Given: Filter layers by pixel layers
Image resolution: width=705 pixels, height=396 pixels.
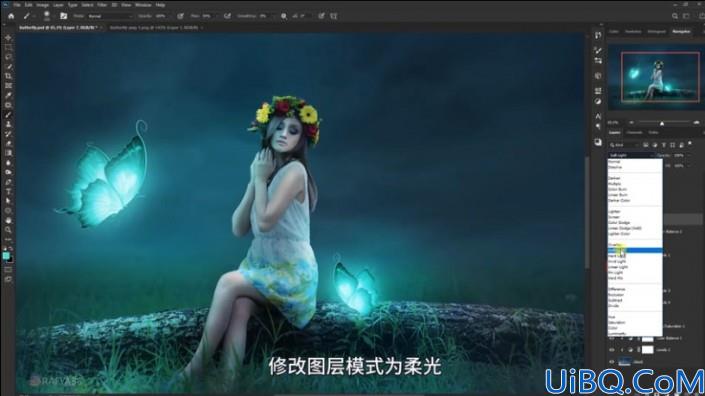Looking at the screenshot, I should (x=646, y=145).
